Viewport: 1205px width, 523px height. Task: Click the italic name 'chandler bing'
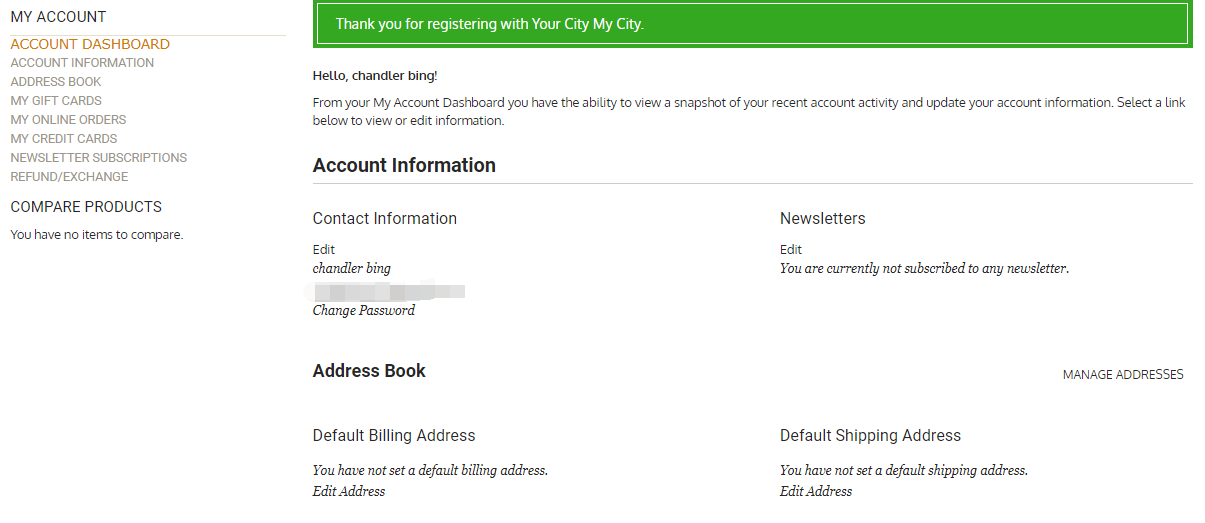[x=352, y=268]
